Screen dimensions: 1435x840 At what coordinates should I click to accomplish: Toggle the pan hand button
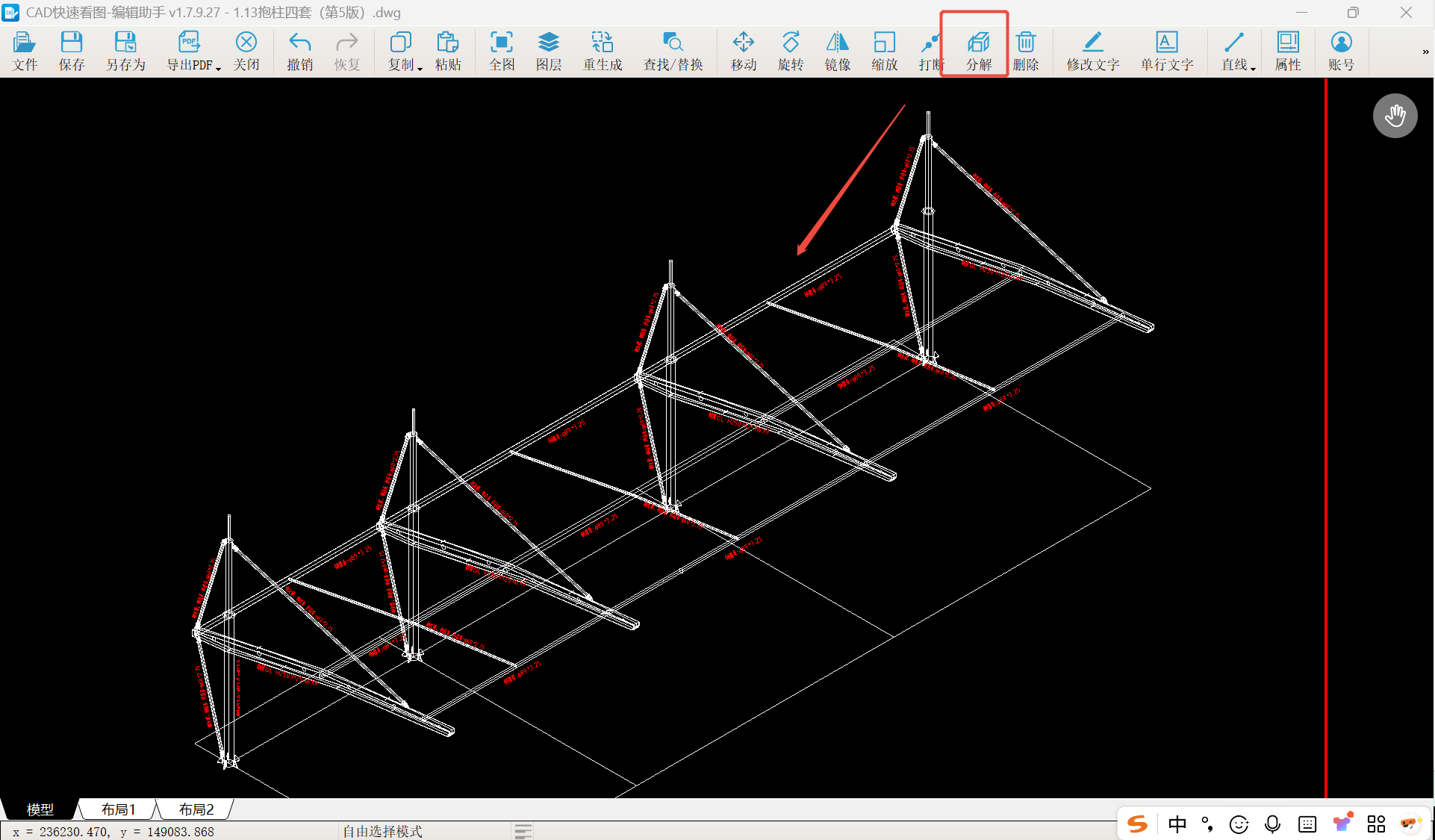point(1395,116)
